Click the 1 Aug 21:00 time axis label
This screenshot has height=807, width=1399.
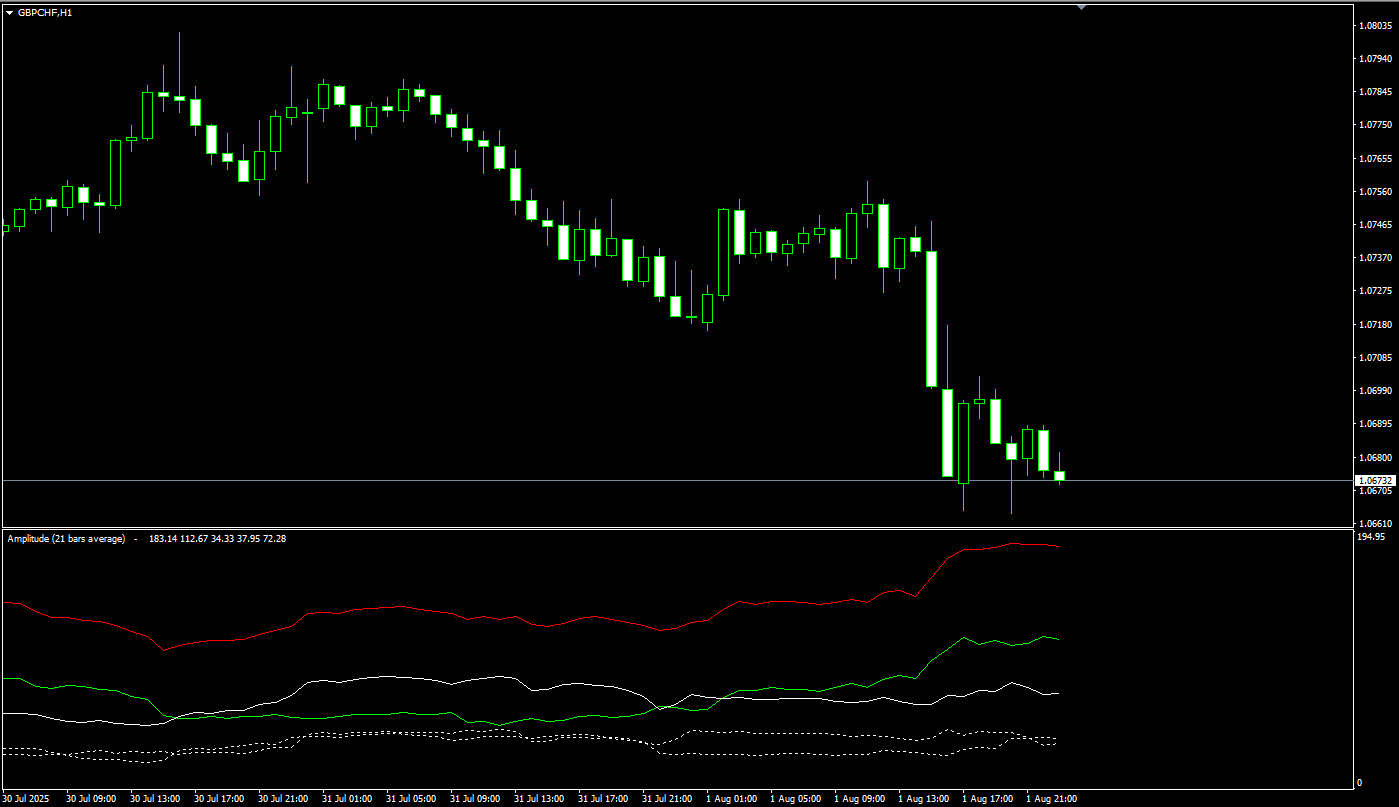tap(1052, 799)
